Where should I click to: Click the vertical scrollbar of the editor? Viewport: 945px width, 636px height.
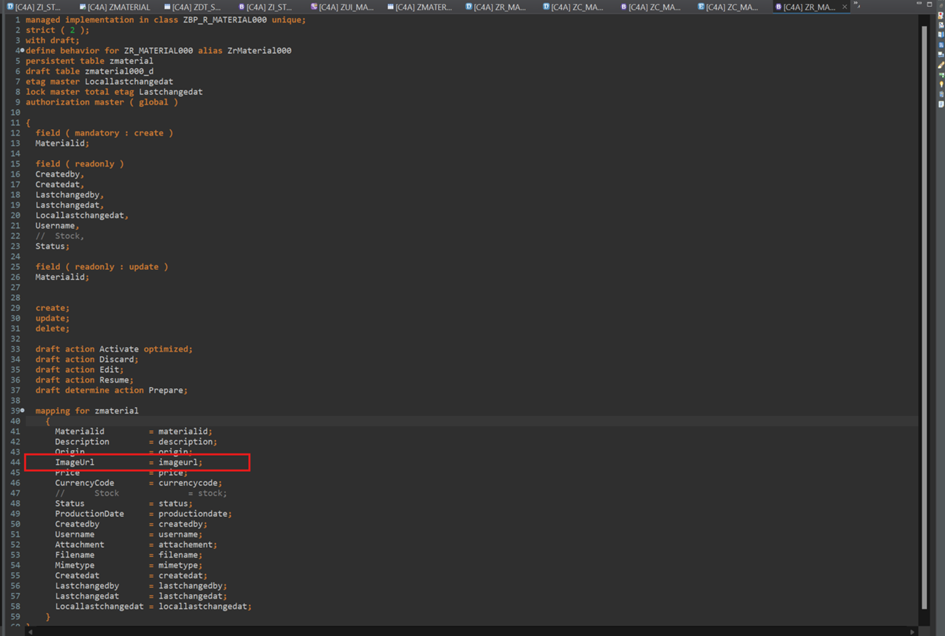coord(924,317)
